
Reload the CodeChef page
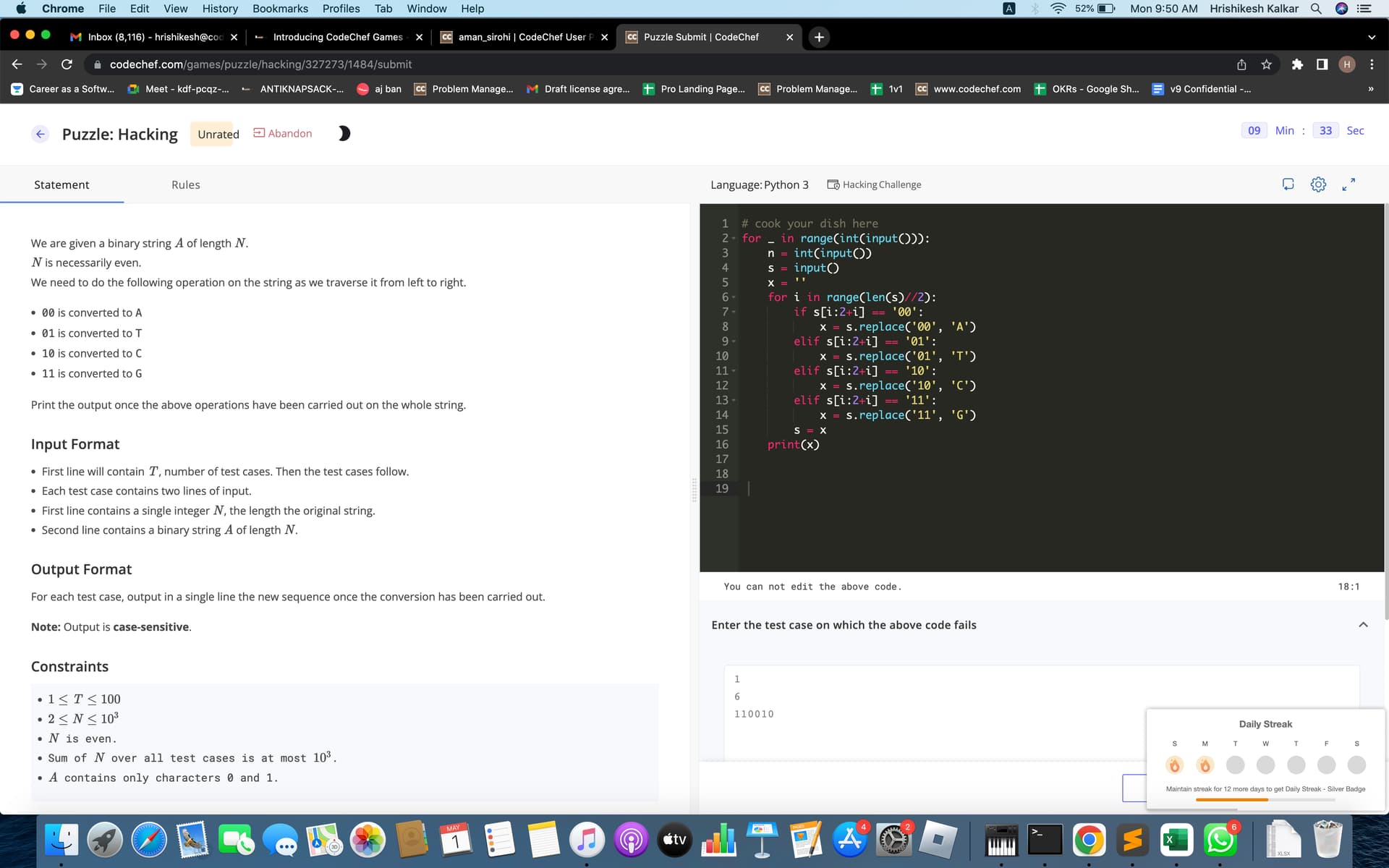[67, 64]
